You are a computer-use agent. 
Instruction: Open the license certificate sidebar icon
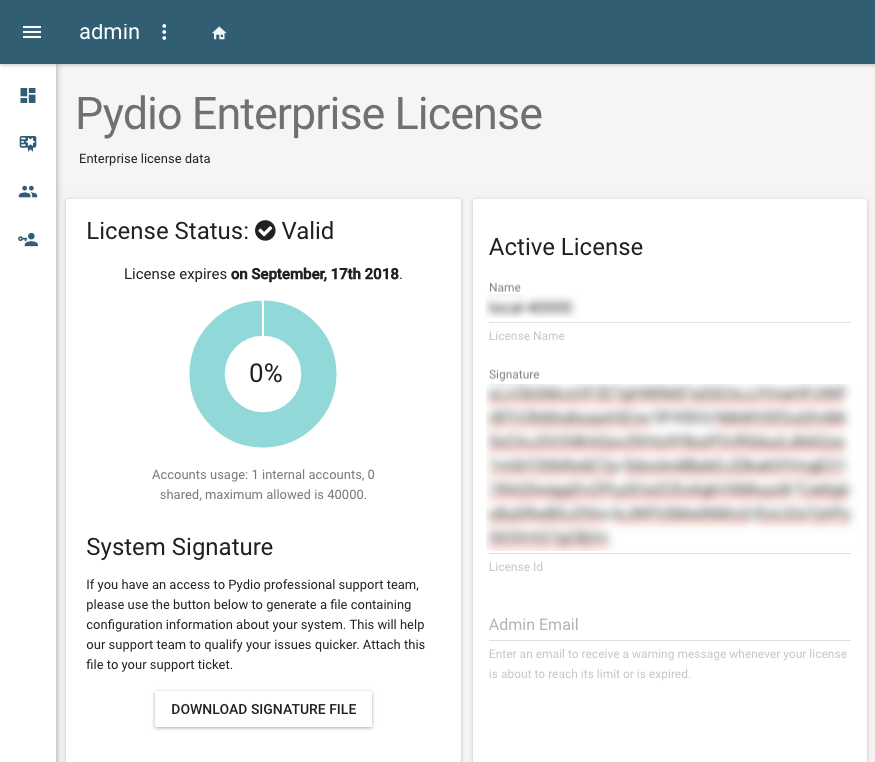pos(28,143)
